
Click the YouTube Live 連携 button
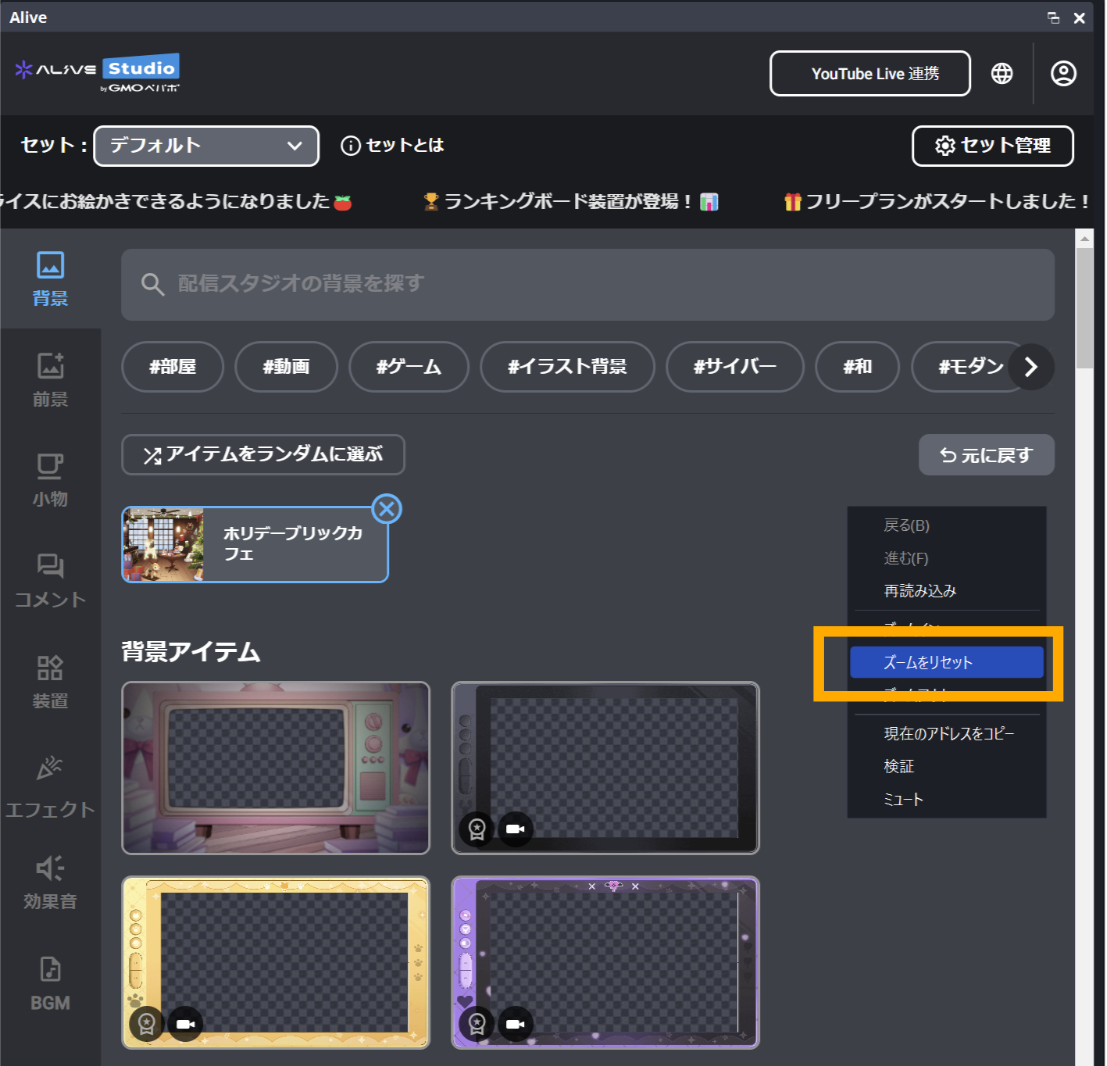869,73
